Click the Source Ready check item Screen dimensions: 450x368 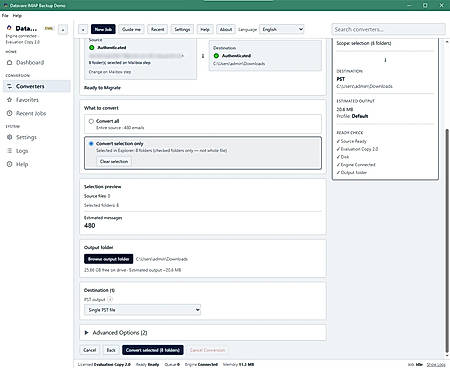[352, 141]
